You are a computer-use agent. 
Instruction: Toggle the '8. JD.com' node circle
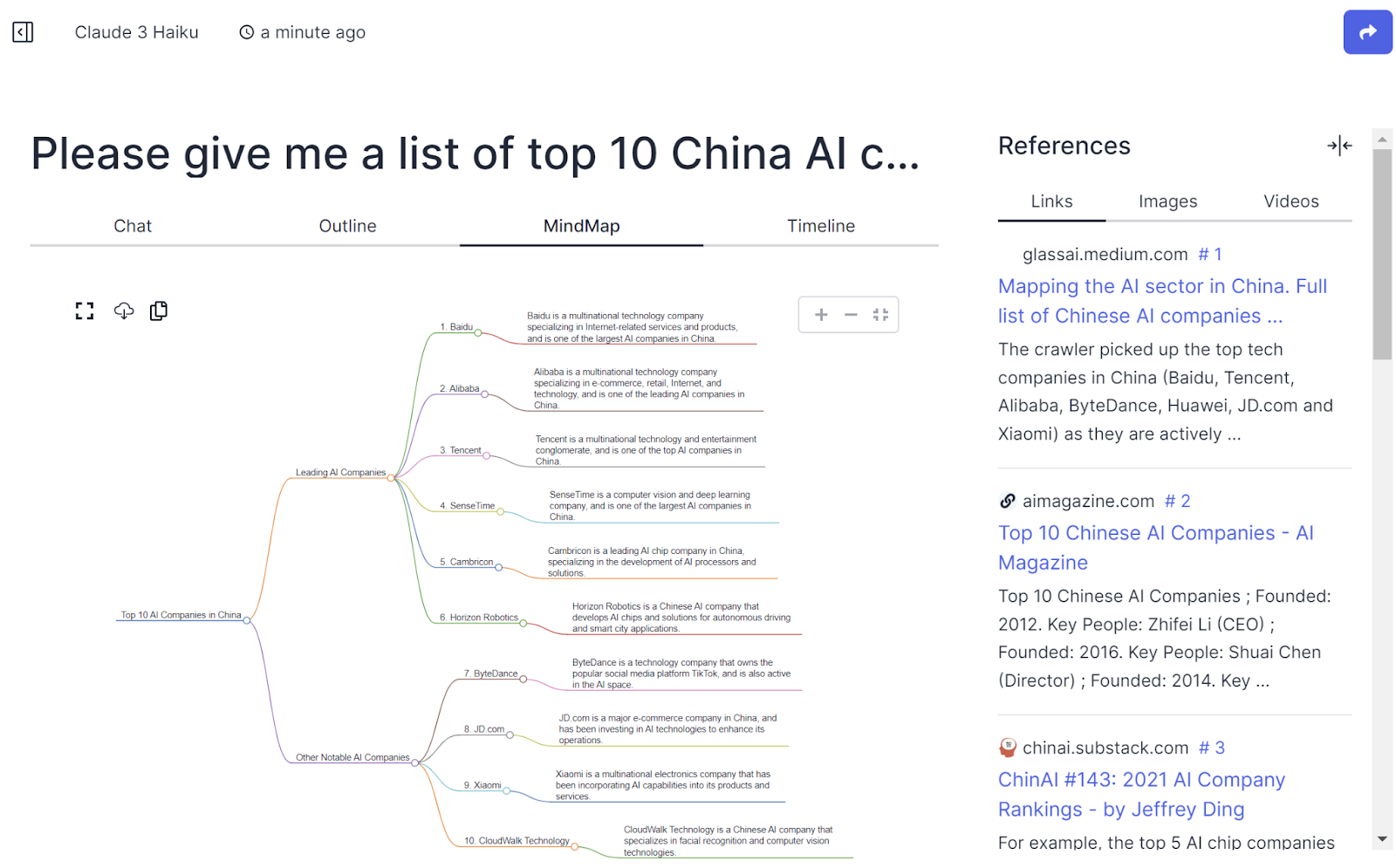(510, 735)
